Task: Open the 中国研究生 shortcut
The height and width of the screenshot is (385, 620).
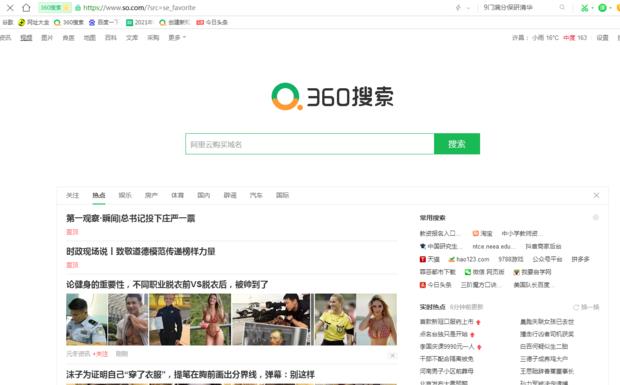Action: (x=440, y=246)
